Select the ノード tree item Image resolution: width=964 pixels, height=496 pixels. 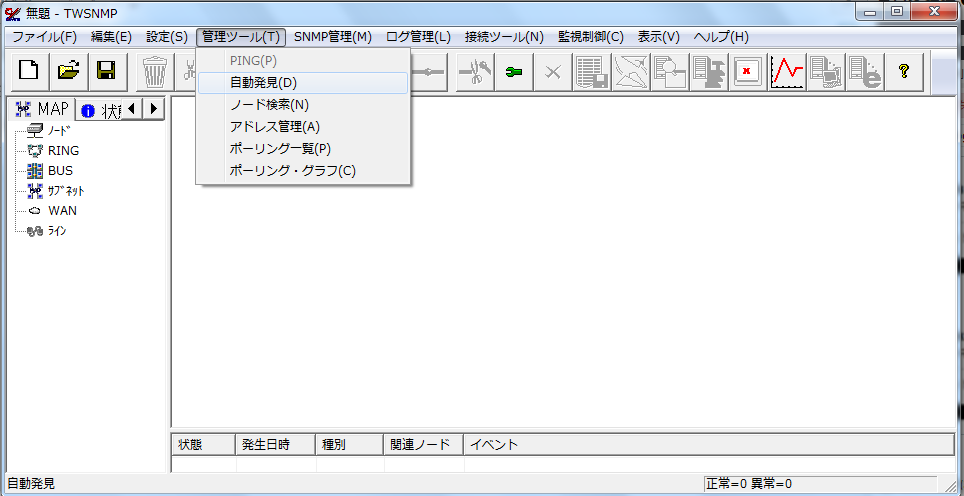[x=50, y=130]
